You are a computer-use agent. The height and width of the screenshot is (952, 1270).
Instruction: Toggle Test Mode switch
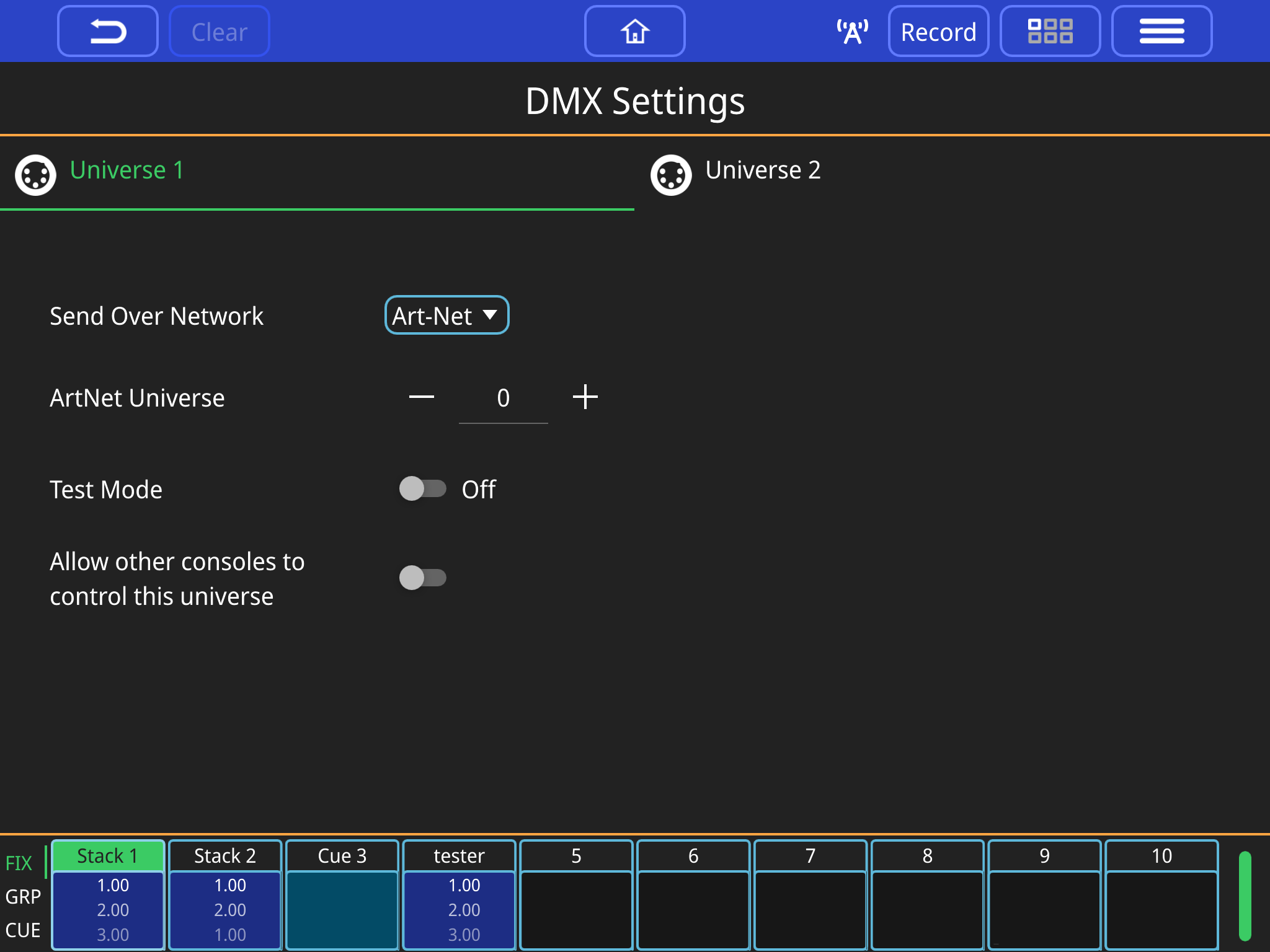[x=422, y=489]
